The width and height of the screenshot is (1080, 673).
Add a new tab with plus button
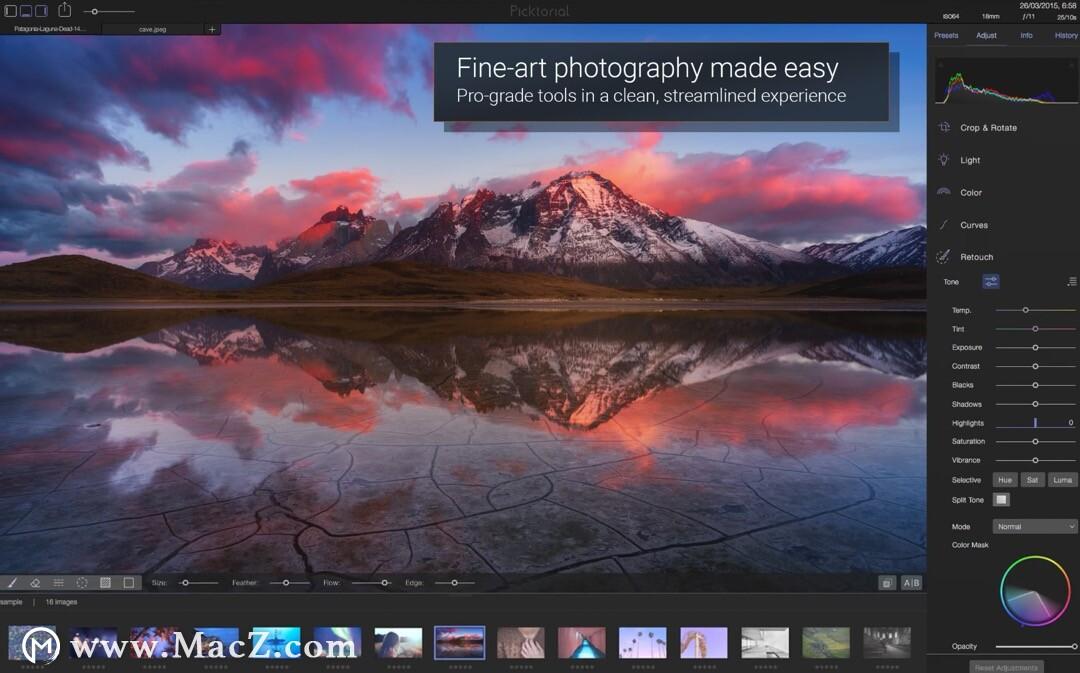[212, 30]
